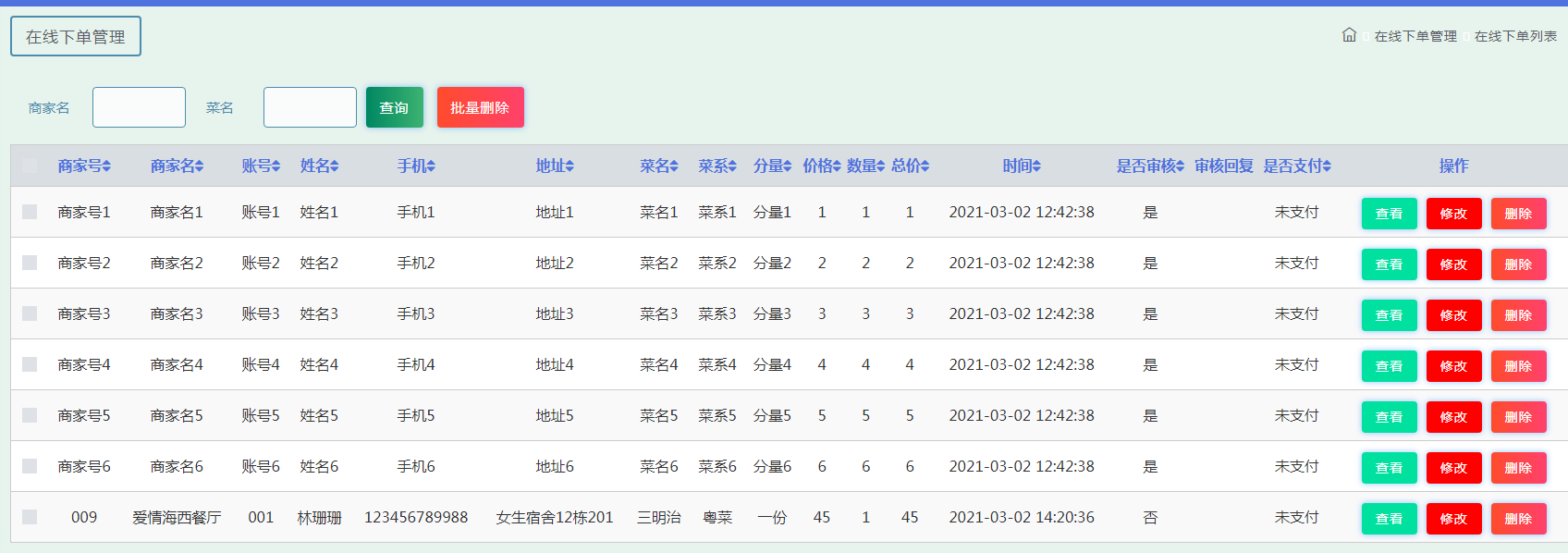The width and height of the screenshot is (1568, 553).
Task: Sort by 价格 column header
Action: tap(822, 166)
